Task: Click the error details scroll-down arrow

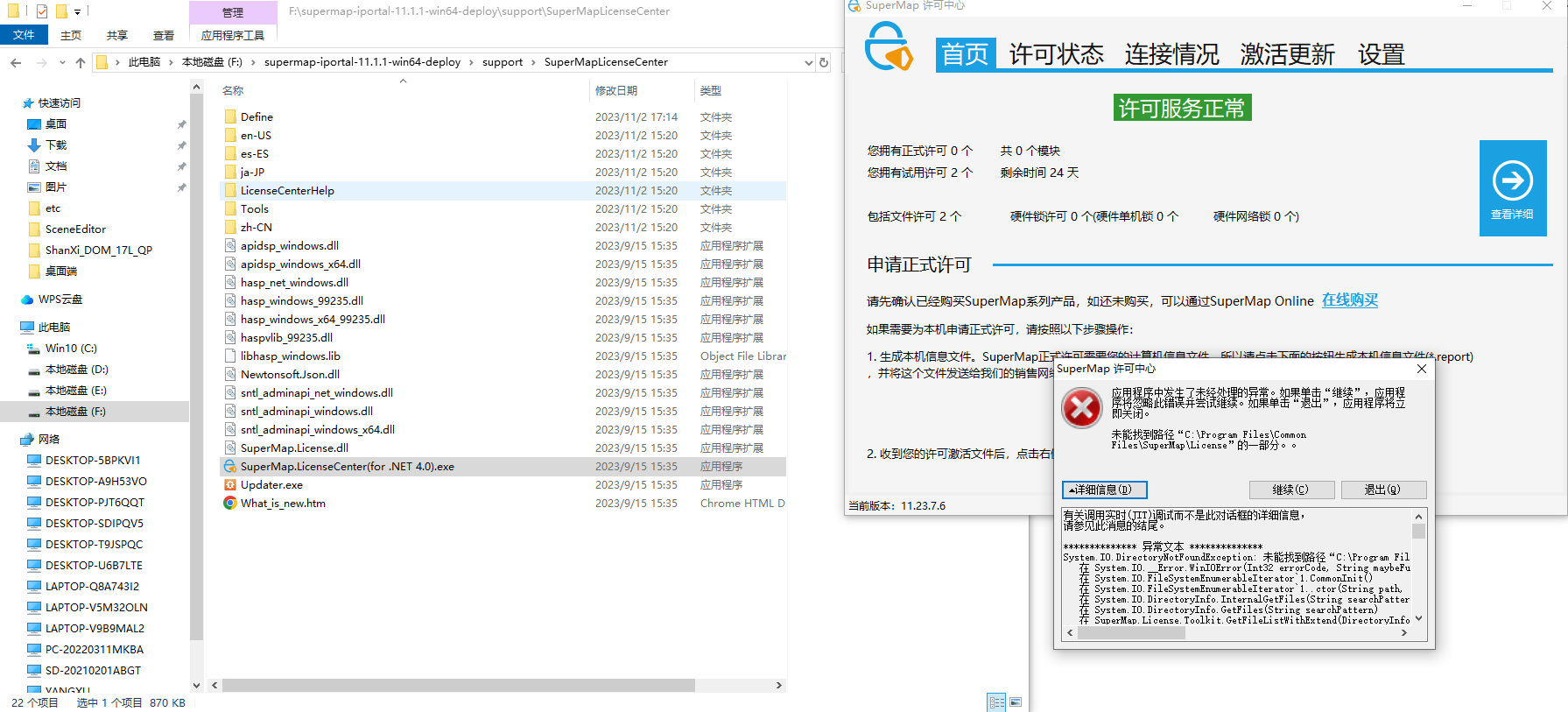Action: [1418, 618]
